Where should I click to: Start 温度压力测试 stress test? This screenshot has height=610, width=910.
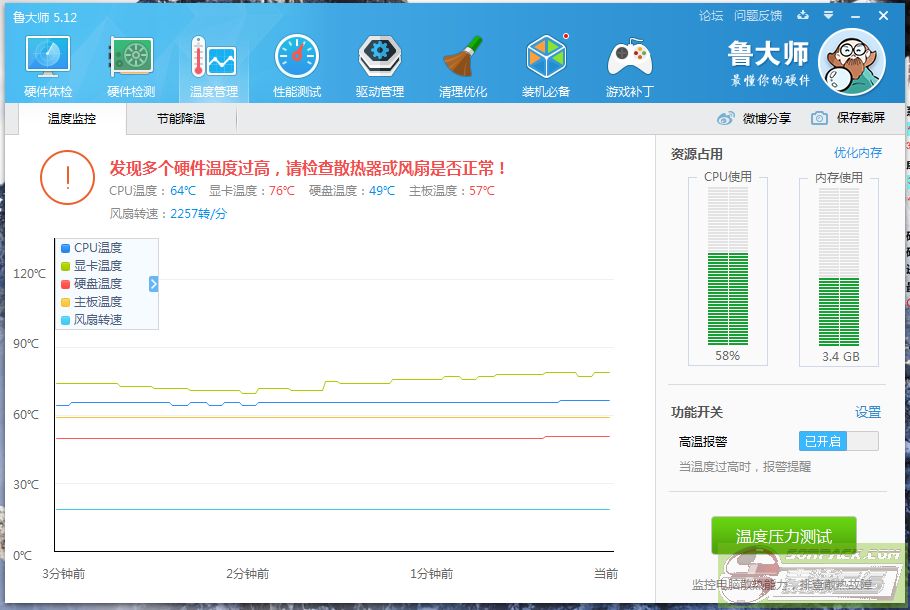point(784,536)
